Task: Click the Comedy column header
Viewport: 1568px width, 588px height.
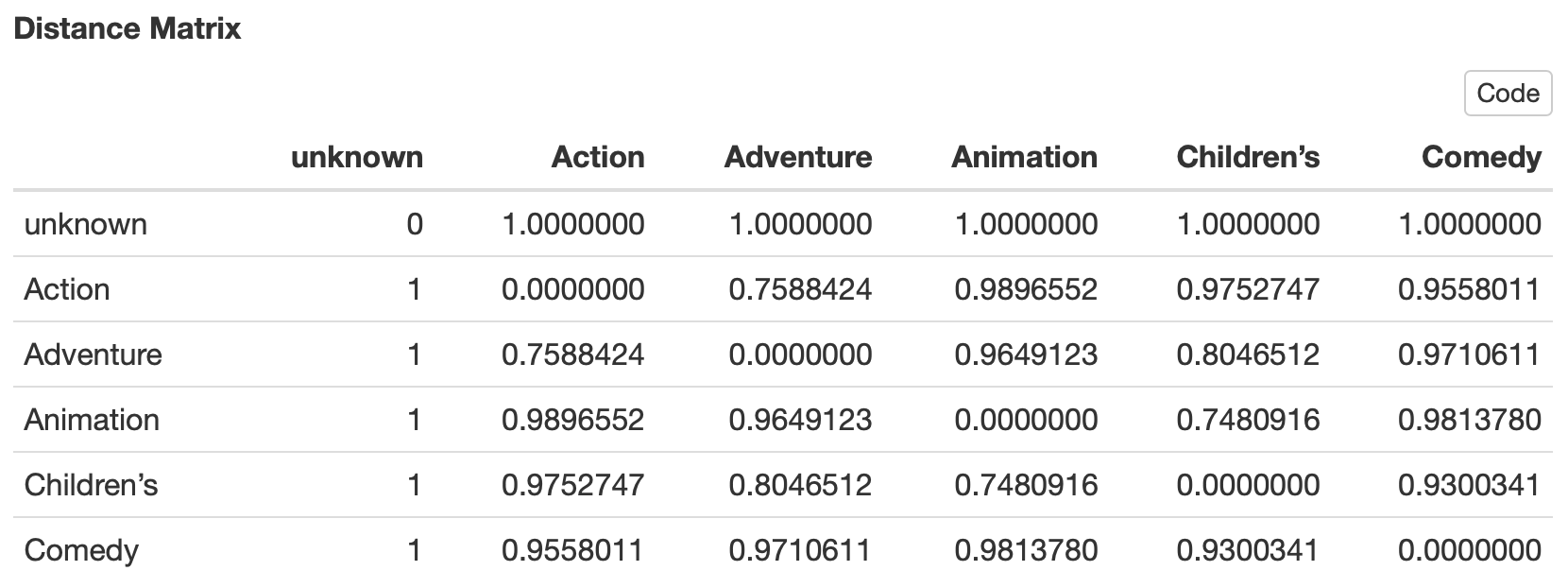Action: pyautogui.click(x=1481, y=157)
